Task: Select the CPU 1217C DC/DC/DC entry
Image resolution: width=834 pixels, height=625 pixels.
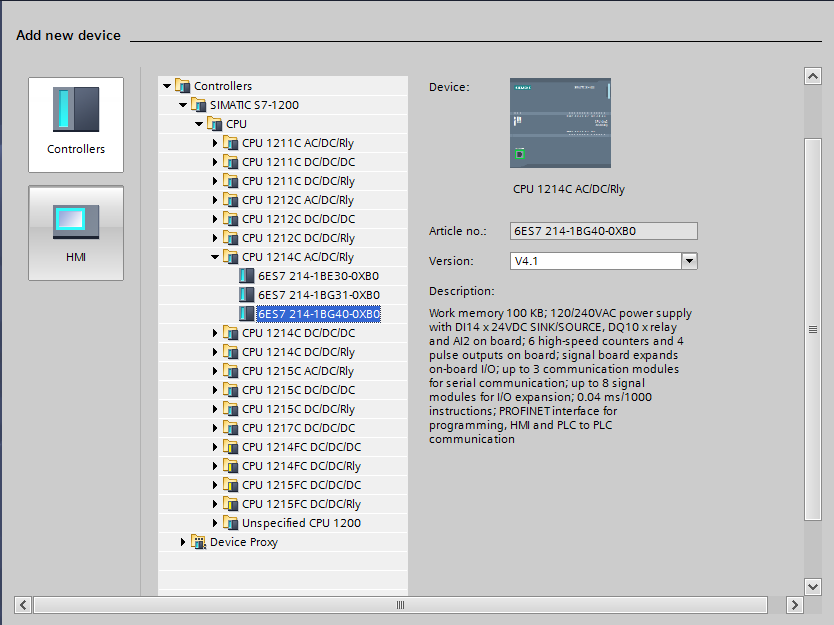Action: click(x=298, y=428)
